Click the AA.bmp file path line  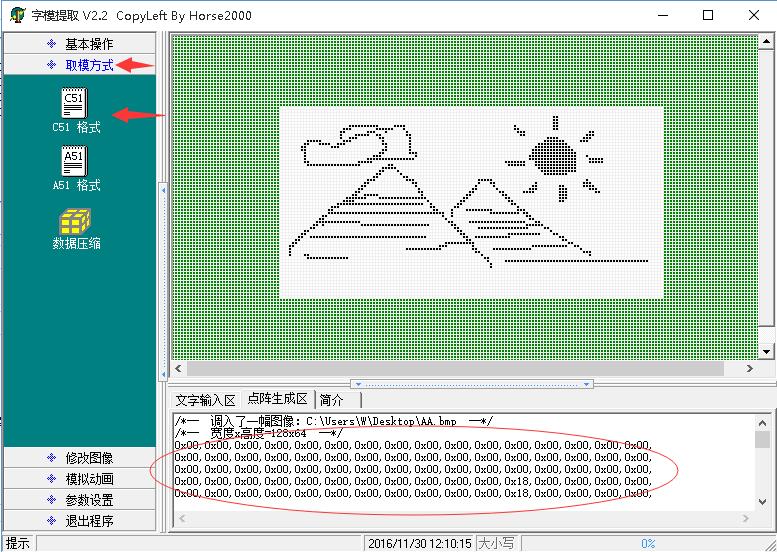(333, 422)
